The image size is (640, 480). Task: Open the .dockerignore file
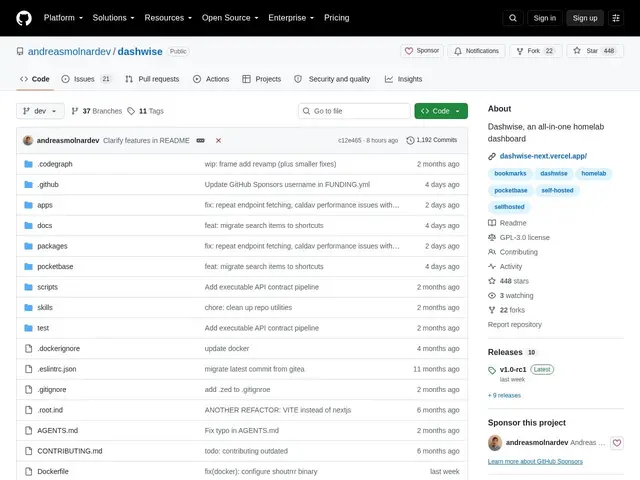59,349
